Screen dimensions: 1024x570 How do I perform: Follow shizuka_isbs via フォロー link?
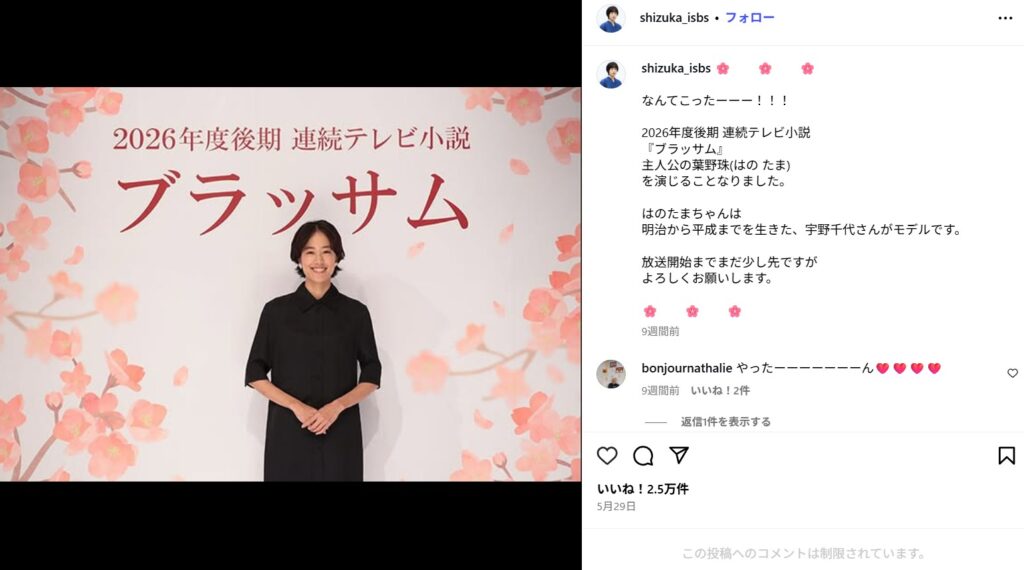(x=750, y=18)
